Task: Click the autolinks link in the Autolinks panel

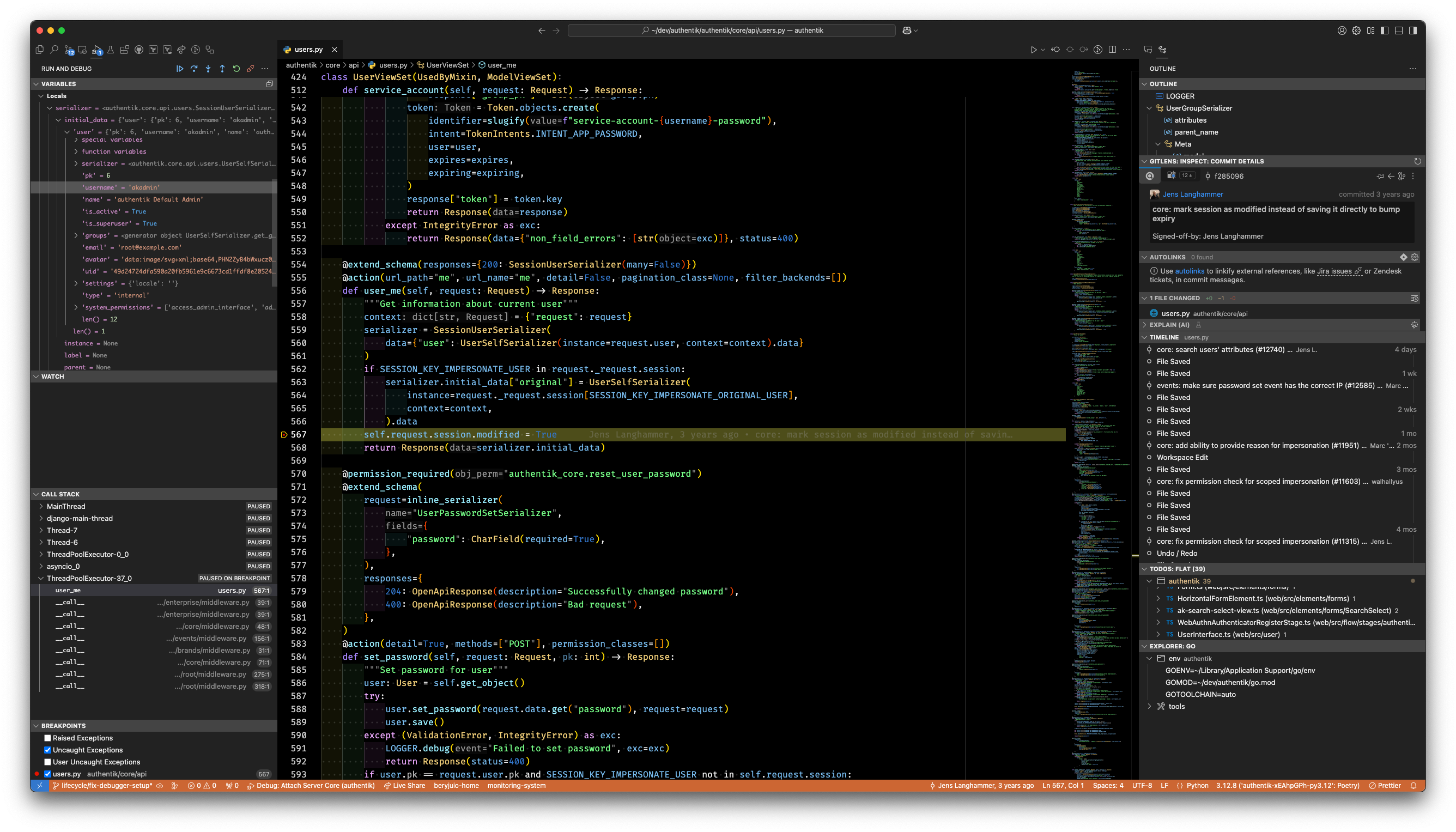Action: click(x=1190, y=271)
